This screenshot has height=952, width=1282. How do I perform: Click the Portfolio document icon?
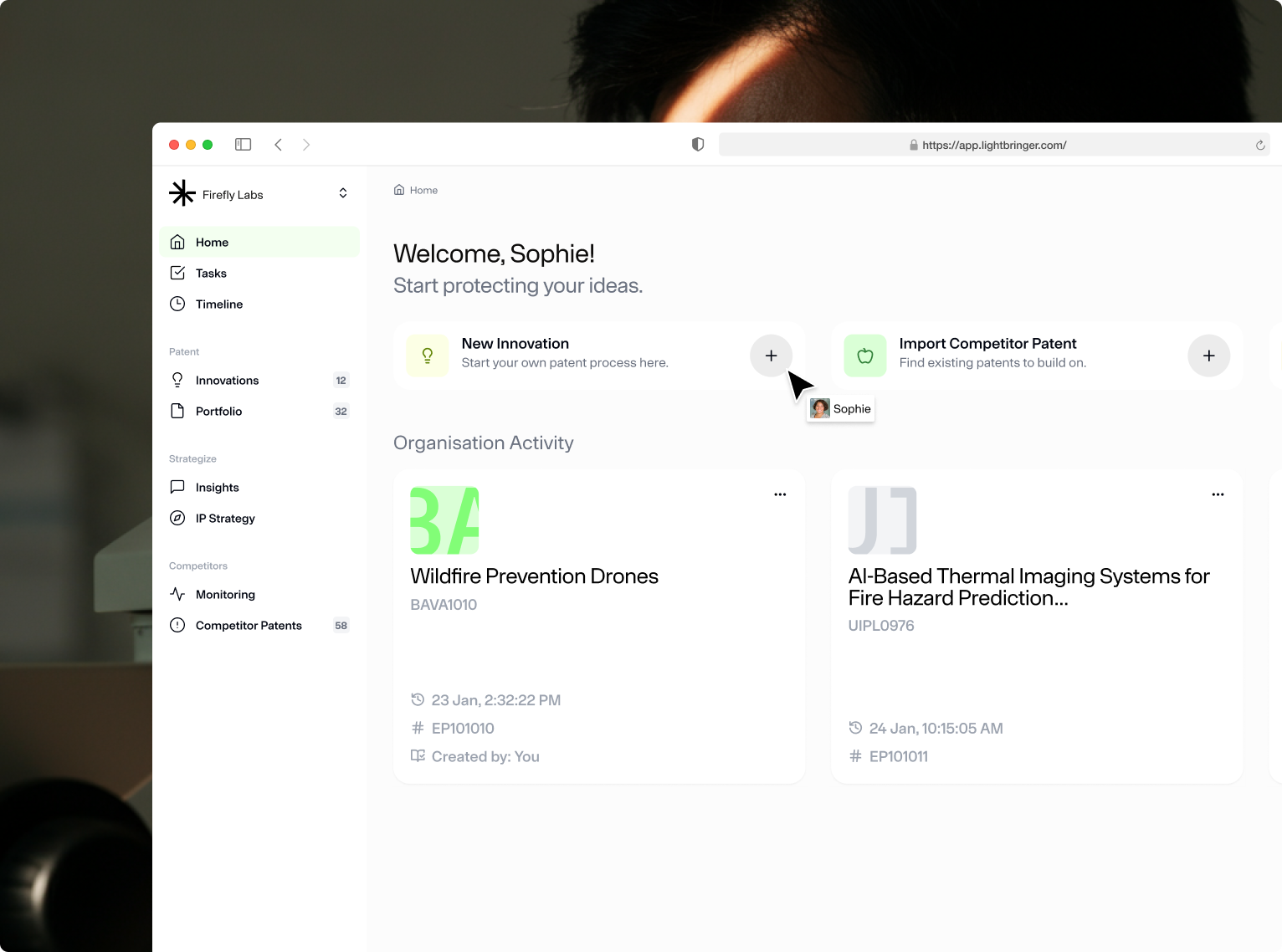tap(177, 411)
